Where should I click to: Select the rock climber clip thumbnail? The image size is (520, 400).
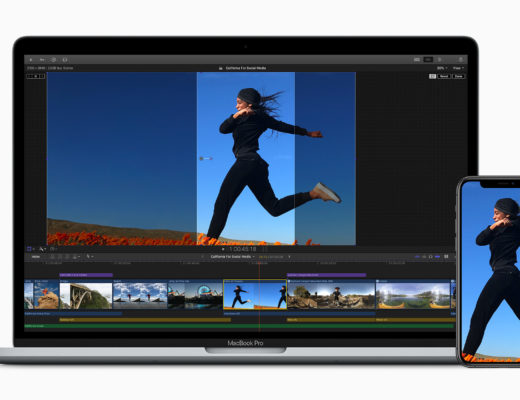[46, 294]
